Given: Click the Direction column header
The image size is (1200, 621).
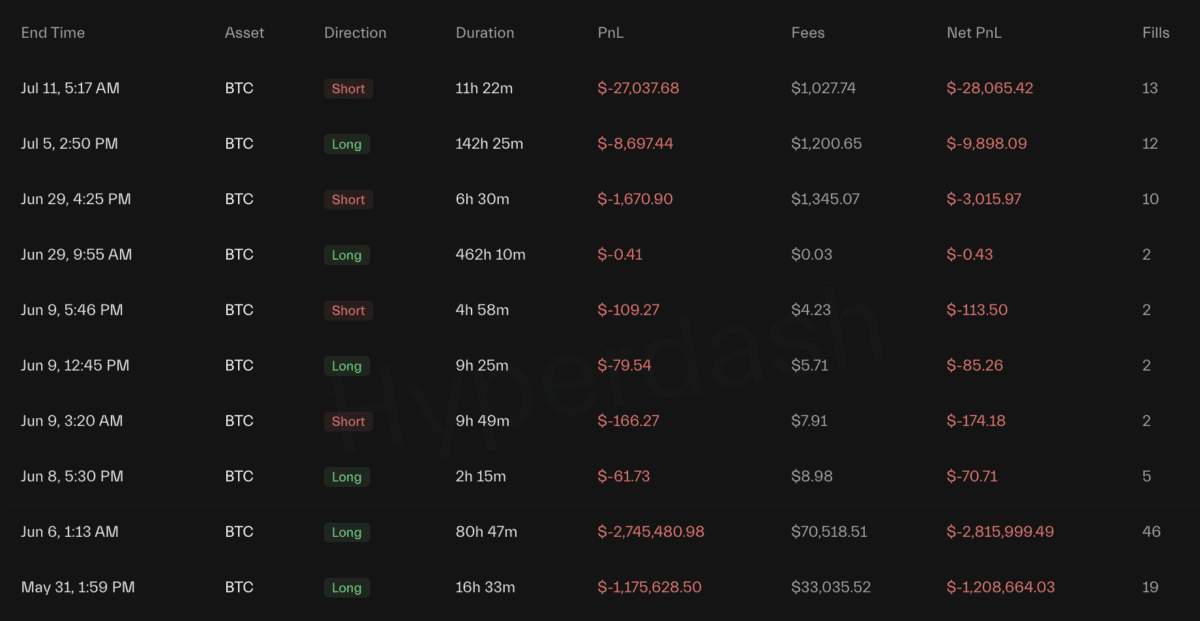Looking at the screenshot, I should [x=355, y=33].
